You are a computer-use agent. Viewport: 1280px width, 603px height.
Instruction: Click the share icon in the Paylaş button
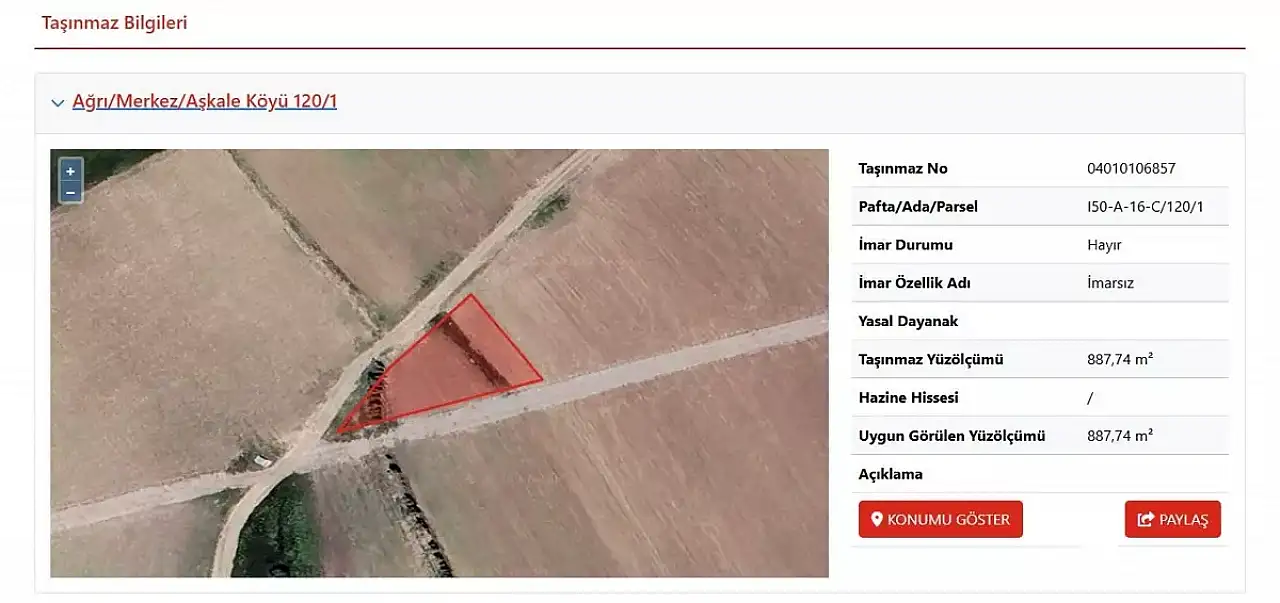coord(1146,520)
